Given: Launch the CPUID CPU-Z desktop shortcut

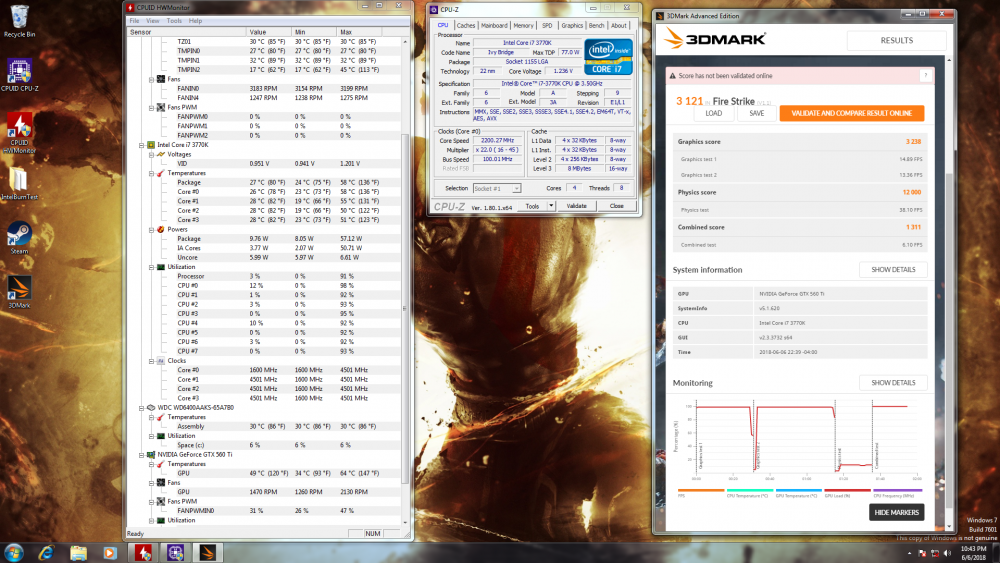Looking at the screenshot, I should pyautogui.click(x=19, y=75).
